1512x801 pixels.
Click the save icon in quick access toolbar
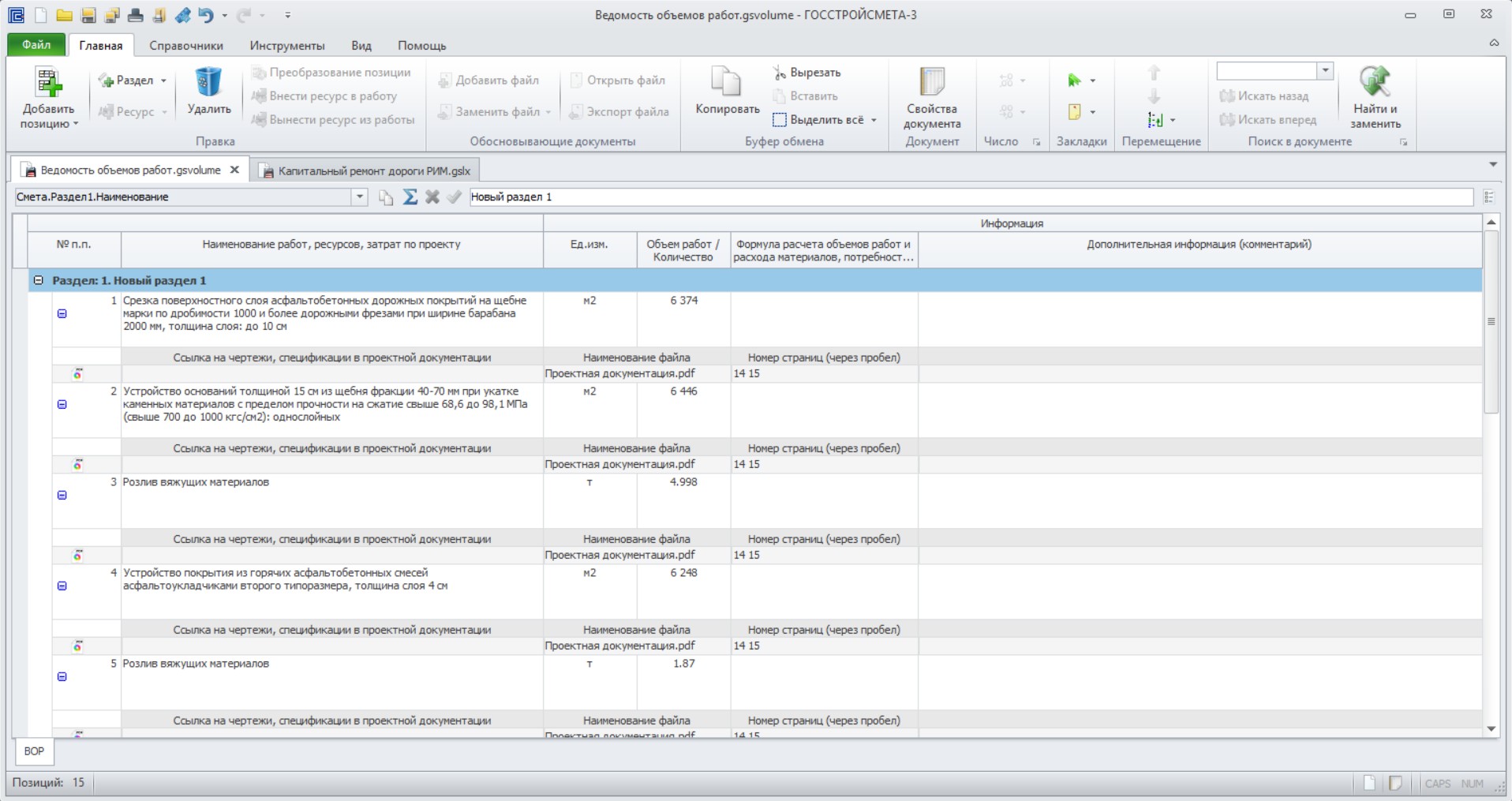tap(88, 15)
